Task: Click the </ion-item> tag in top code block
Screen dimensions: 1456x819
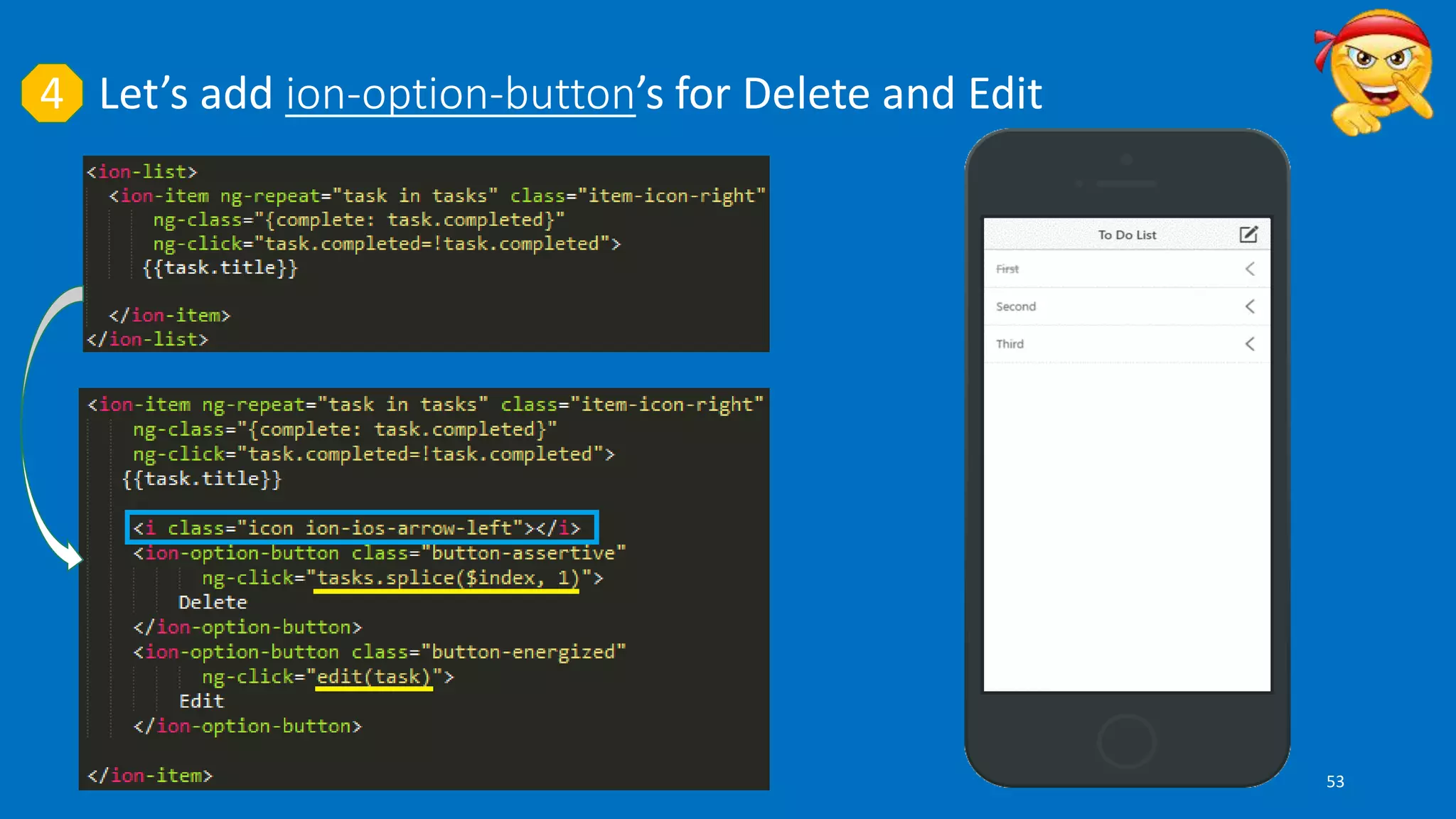Action: tap(169, 316)
